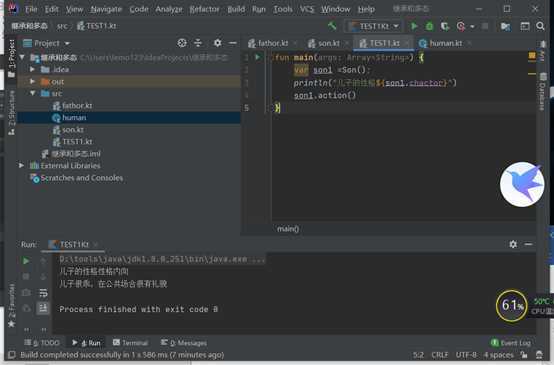
Task: Click the main() breadcrumb below editor
Action: point(288,229)
